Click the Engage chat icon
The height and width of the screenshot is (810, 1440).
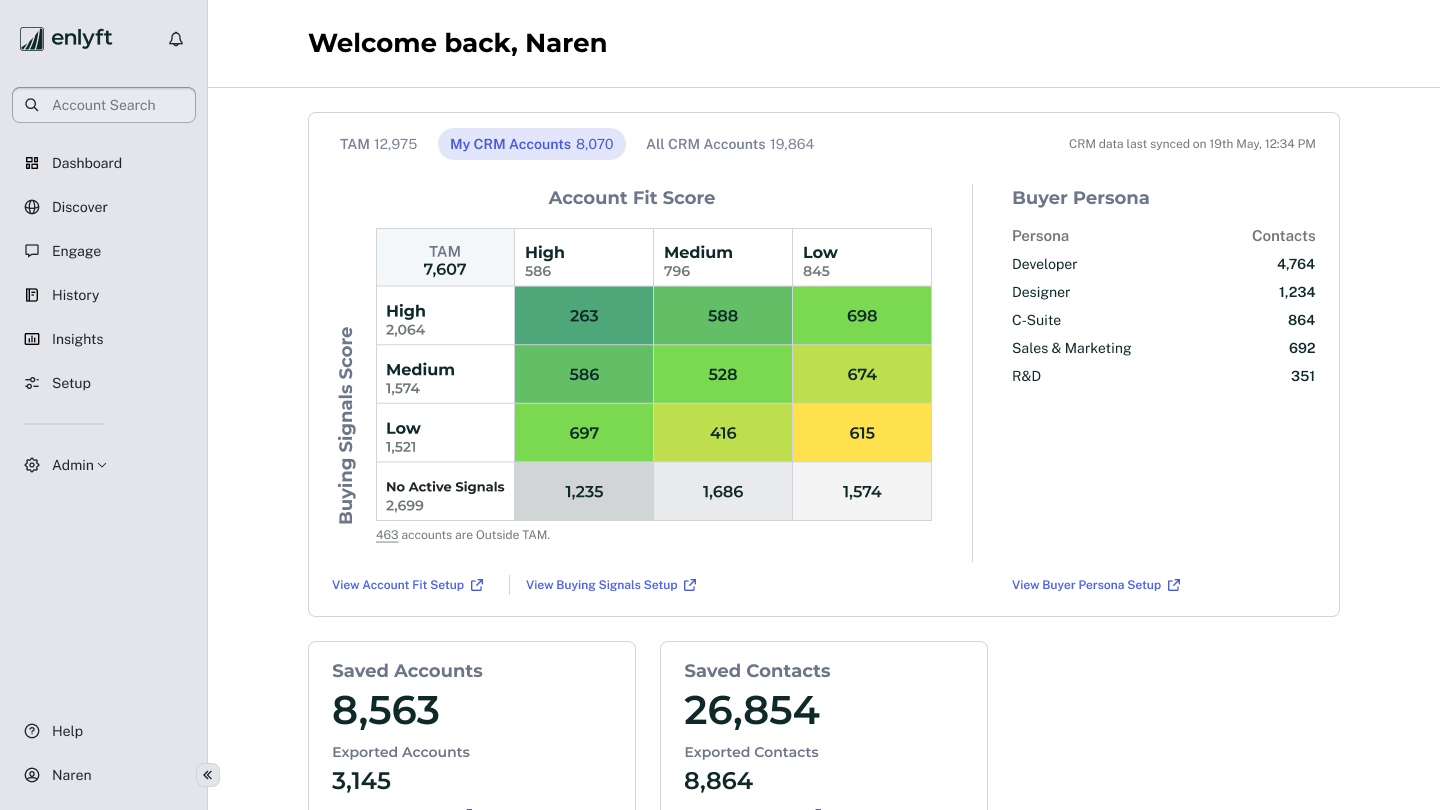click(x=32, y=251)
